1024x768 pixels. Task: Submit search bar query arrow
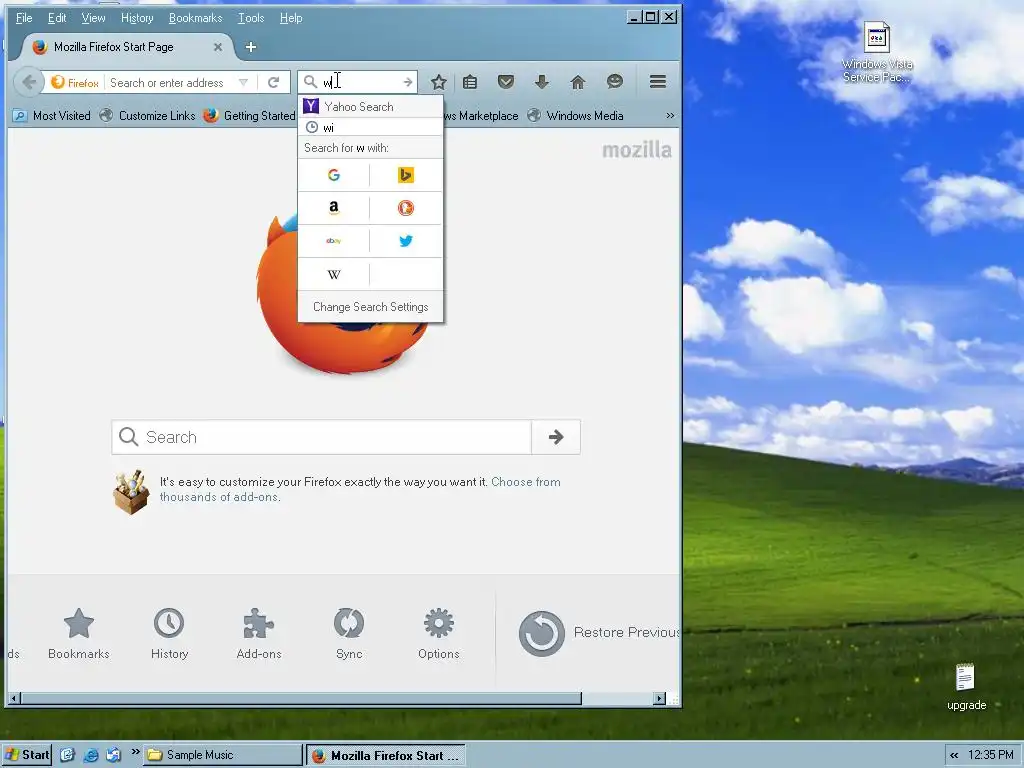tap(408, 82)
